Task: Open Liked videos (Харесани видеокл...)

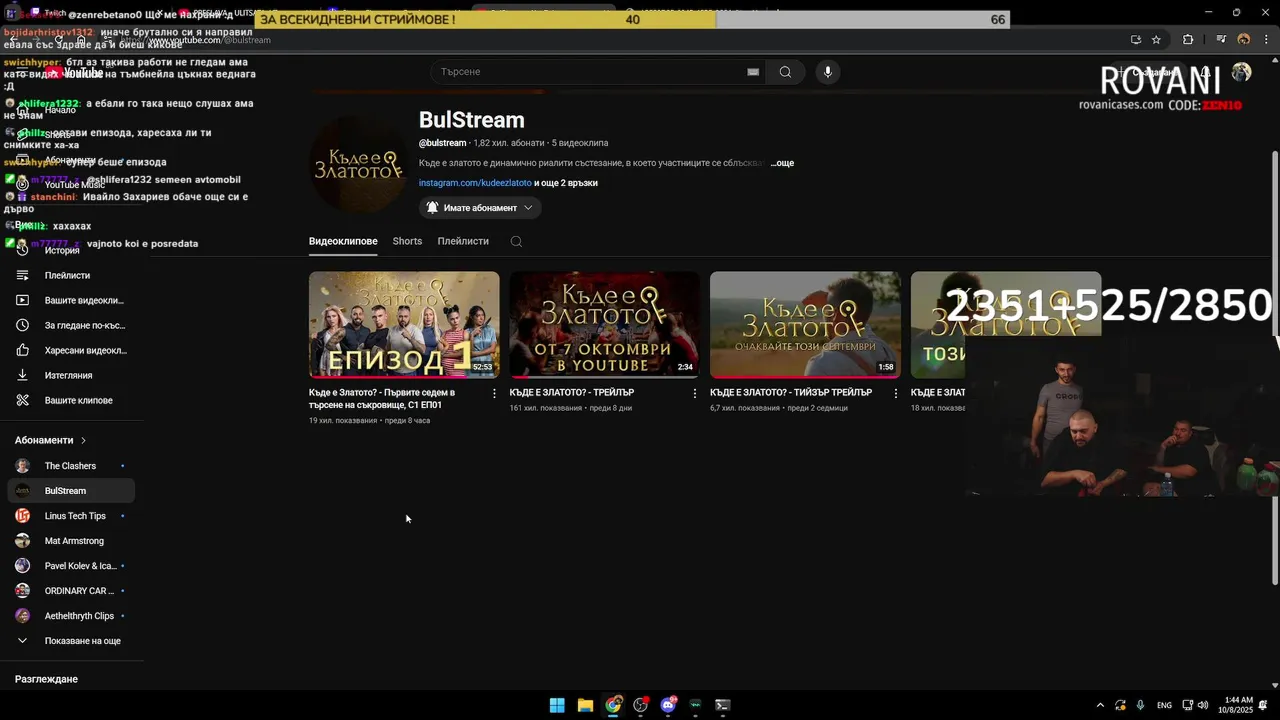Action: pos(70,350)
